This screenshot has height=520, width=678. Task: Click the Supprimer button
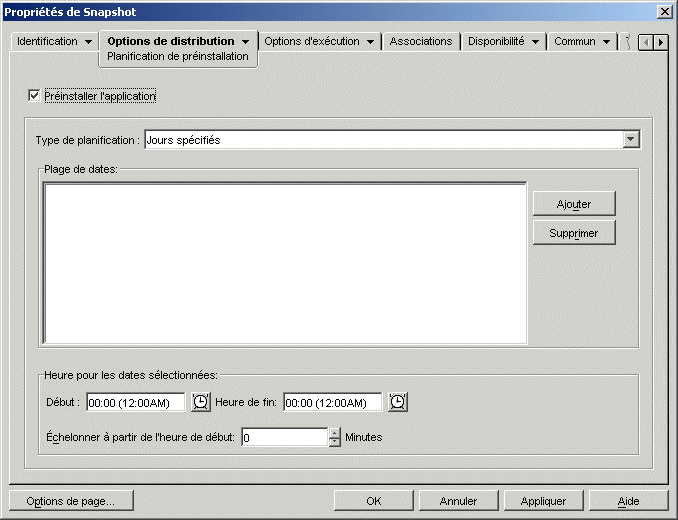(574, 233)
